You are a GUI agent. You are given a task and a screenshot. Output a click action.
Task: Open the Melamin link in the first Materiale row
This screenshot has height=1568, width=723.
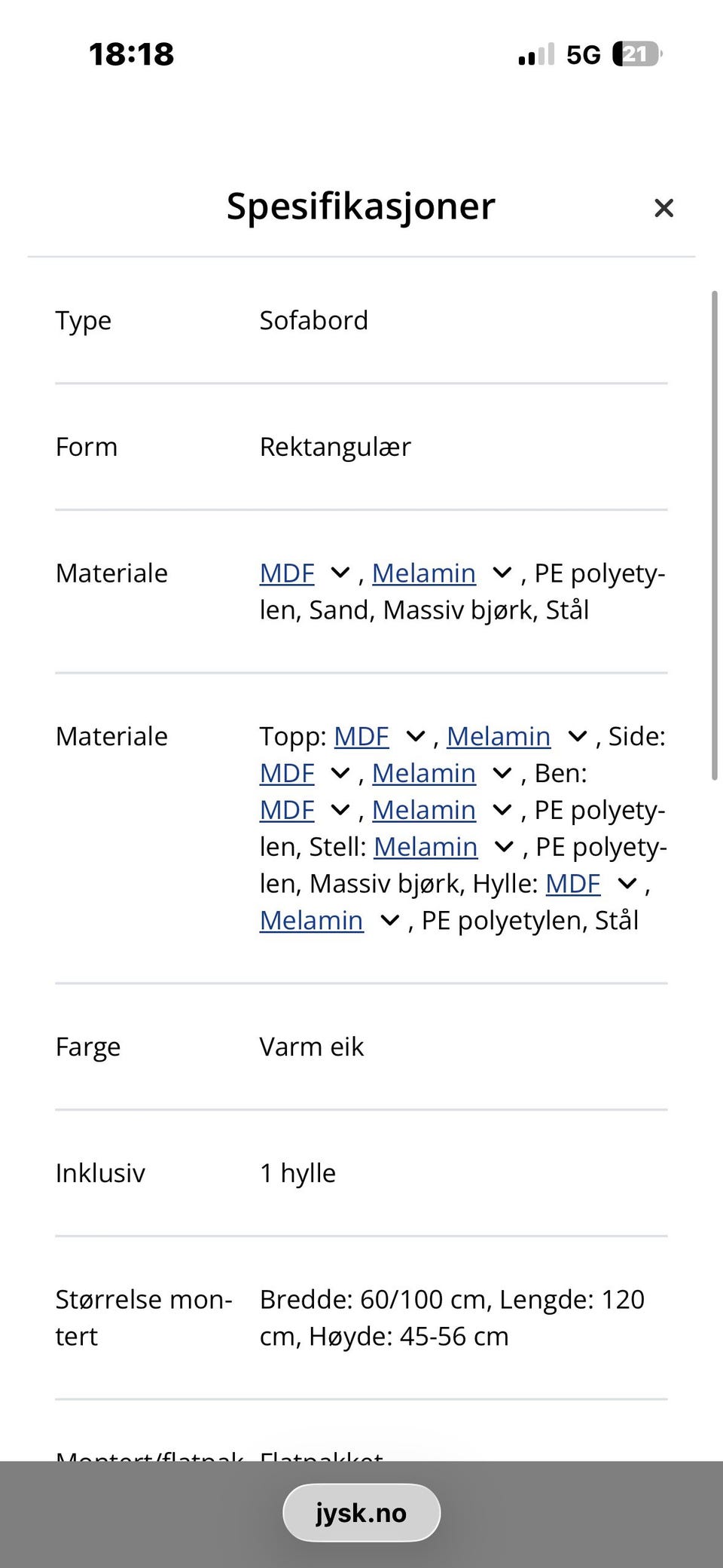tap(424, 573)
